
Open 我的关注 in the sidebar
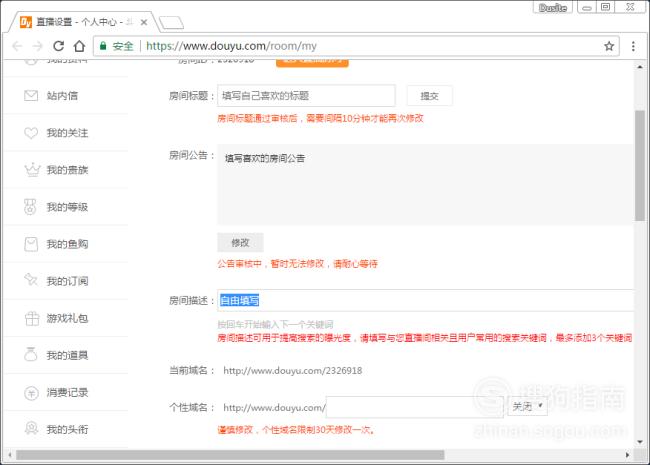click(67, 133)
